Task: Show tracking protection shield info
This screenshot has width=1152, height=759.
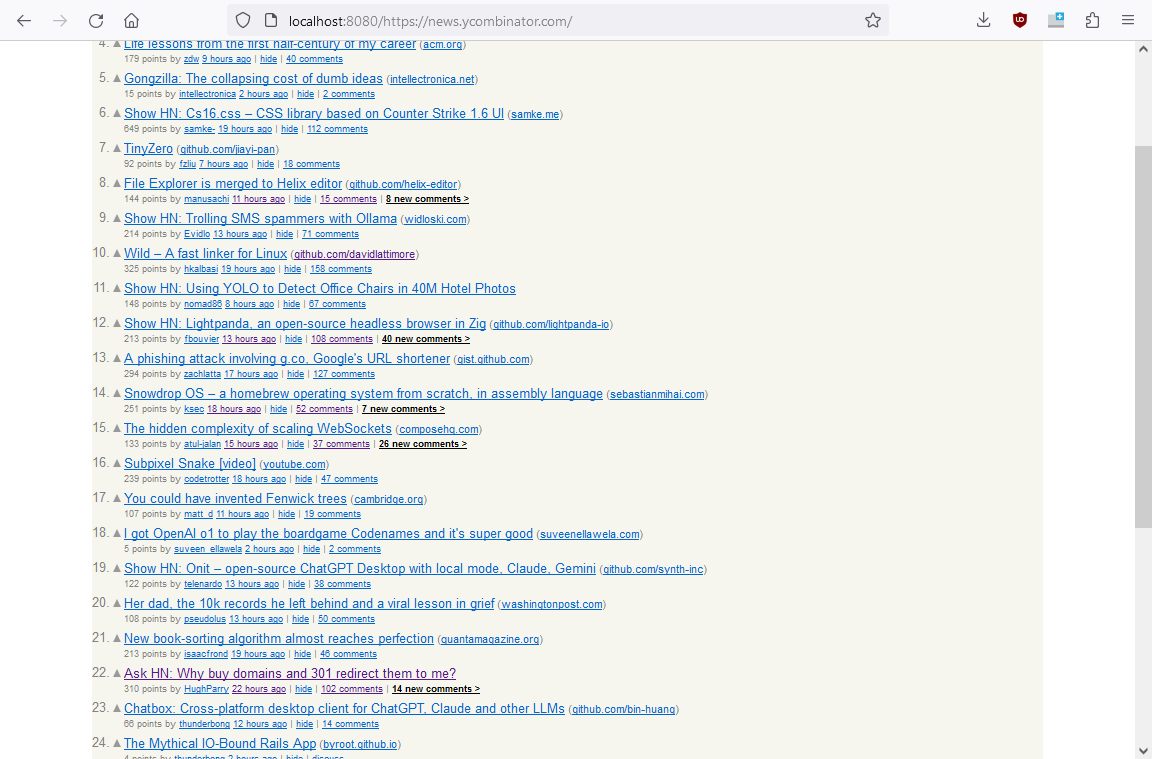Action: pos(243,21)
